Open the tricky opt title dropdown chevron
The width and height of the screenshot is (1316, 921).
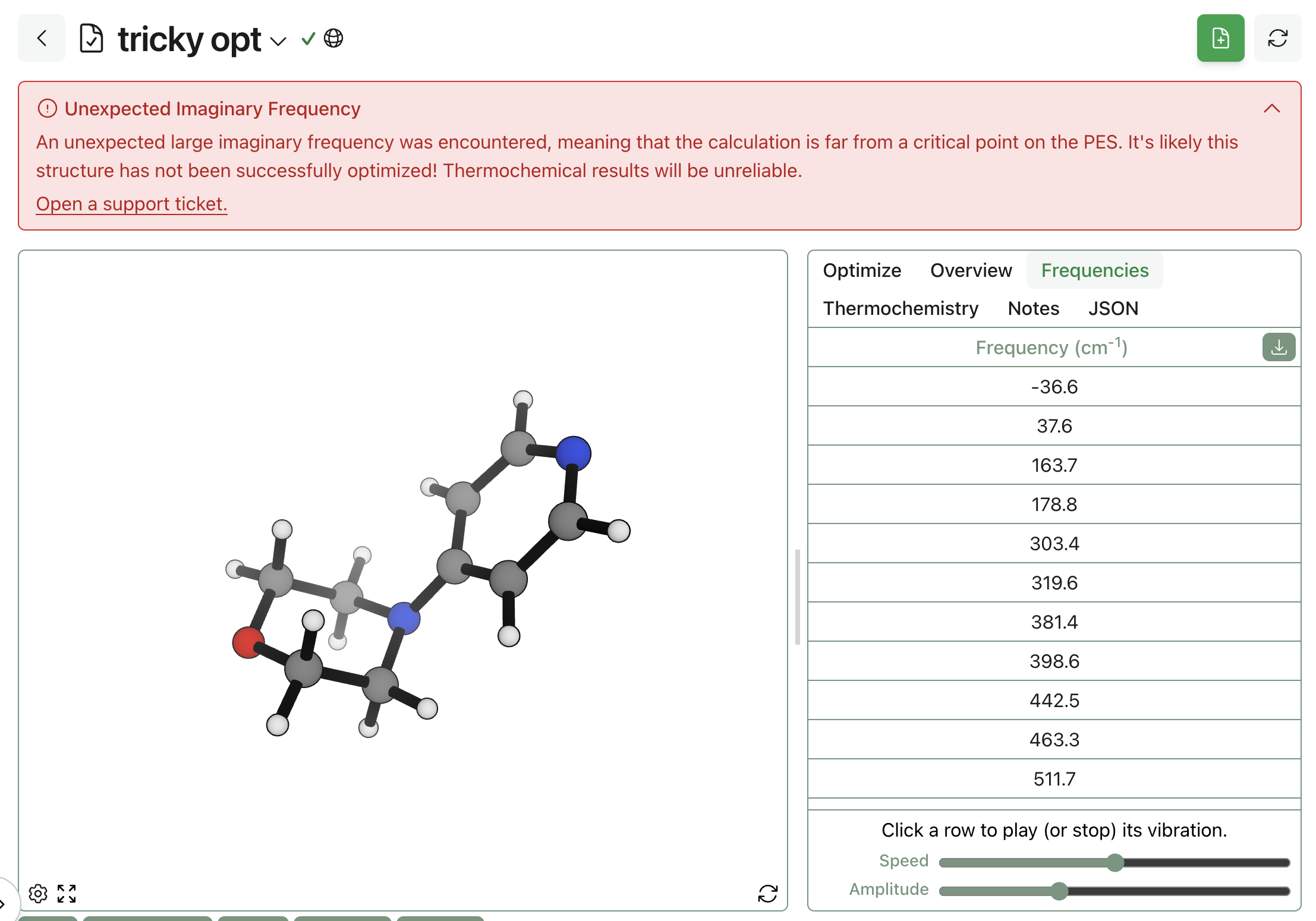click(x=278, y=41)
